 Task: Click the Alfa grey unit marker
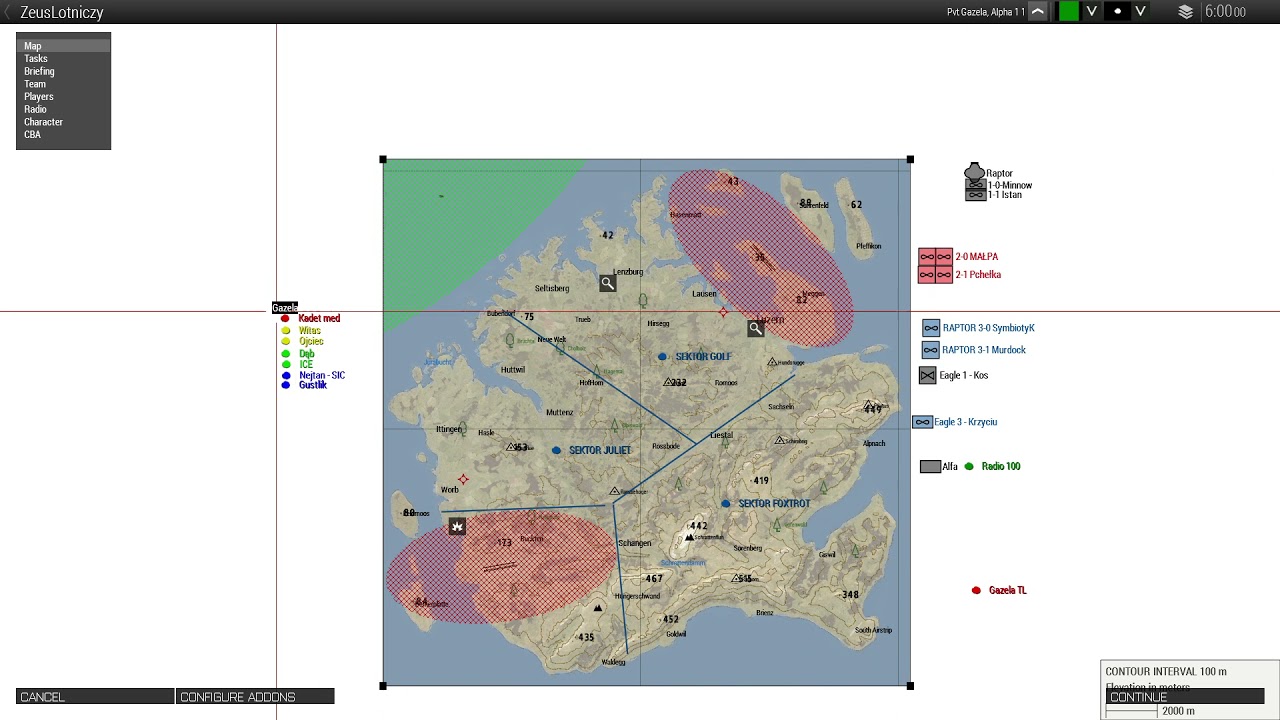click(x=930, y=467)
